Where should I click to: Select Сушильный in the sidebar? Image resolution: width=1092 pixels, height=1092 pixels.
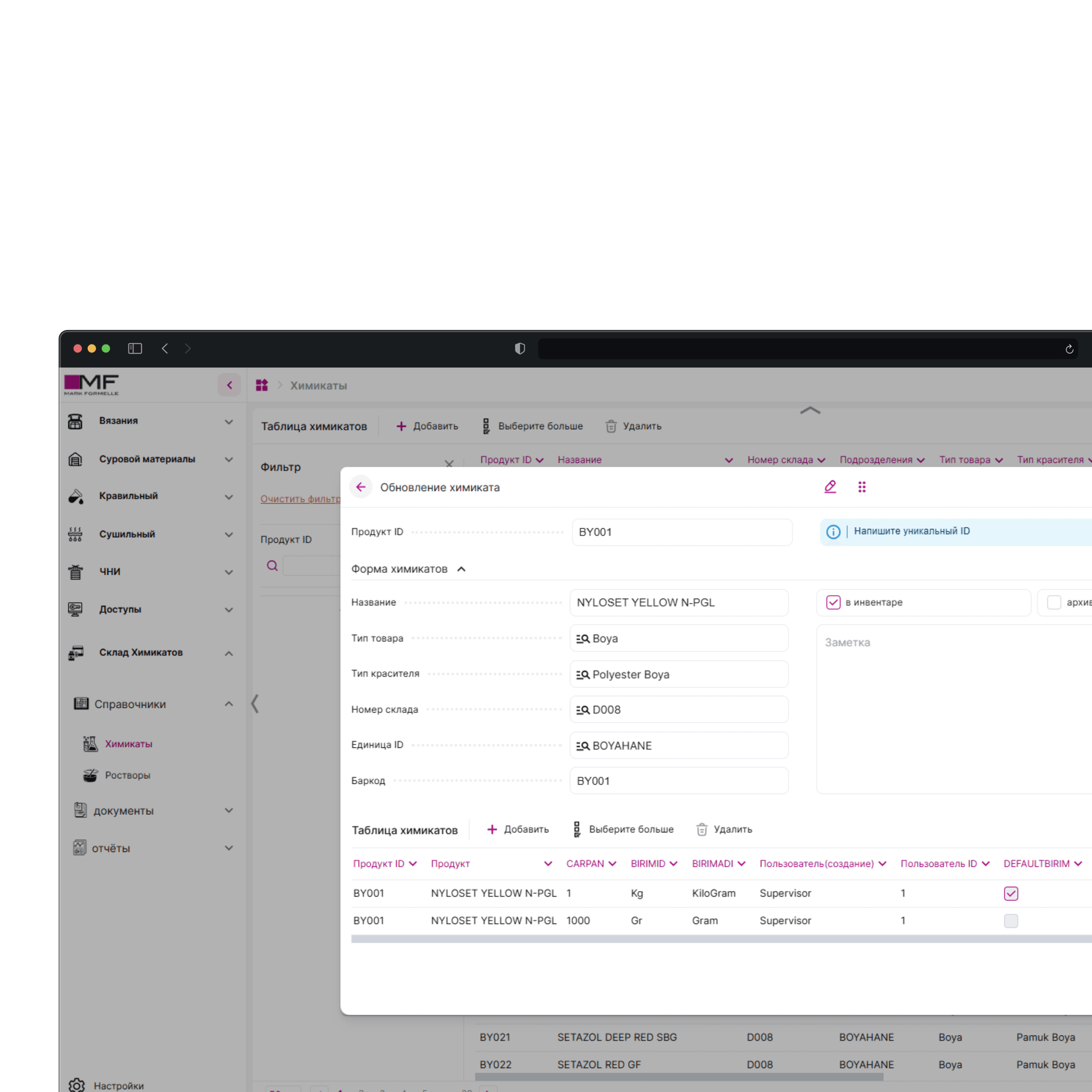(127, 534)
